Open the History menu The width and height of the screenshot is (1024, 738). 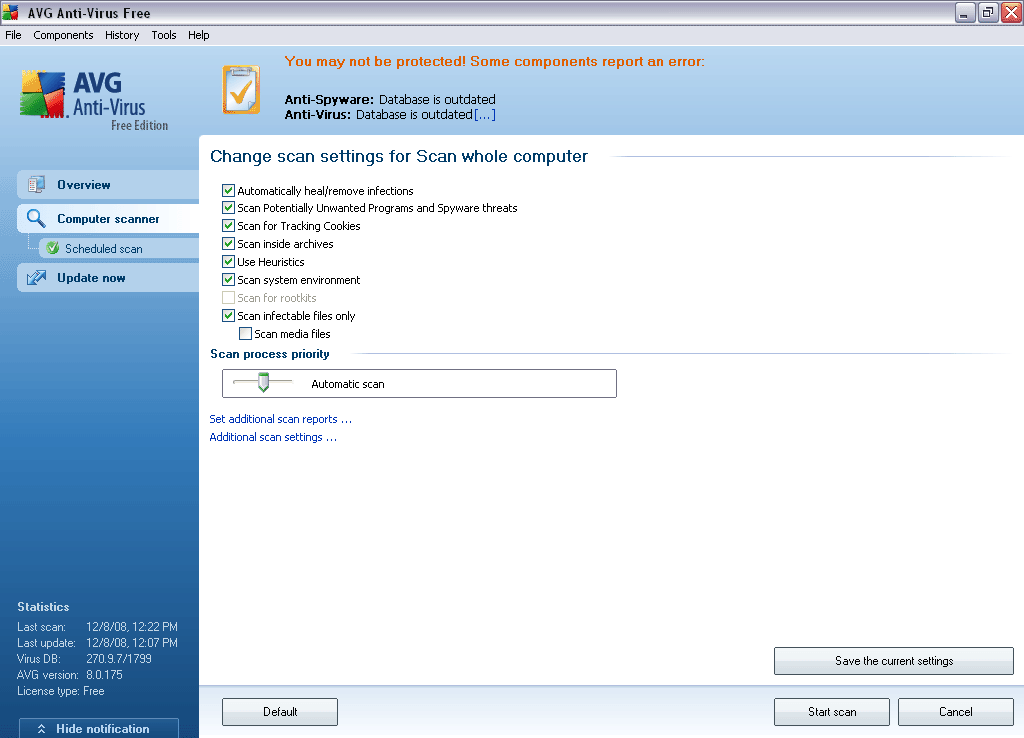click(x=122, y=35)
